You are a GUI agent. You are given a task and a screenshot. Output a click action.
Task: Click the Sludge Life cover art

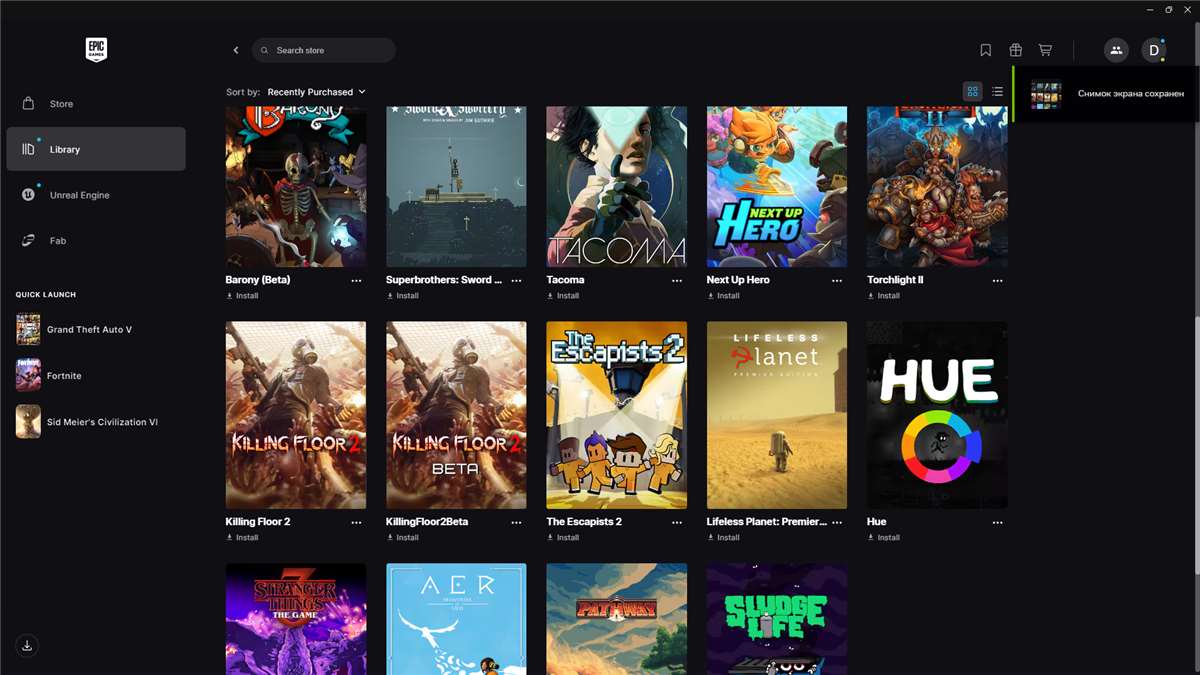pyautogui.click(x=777, y=619)
